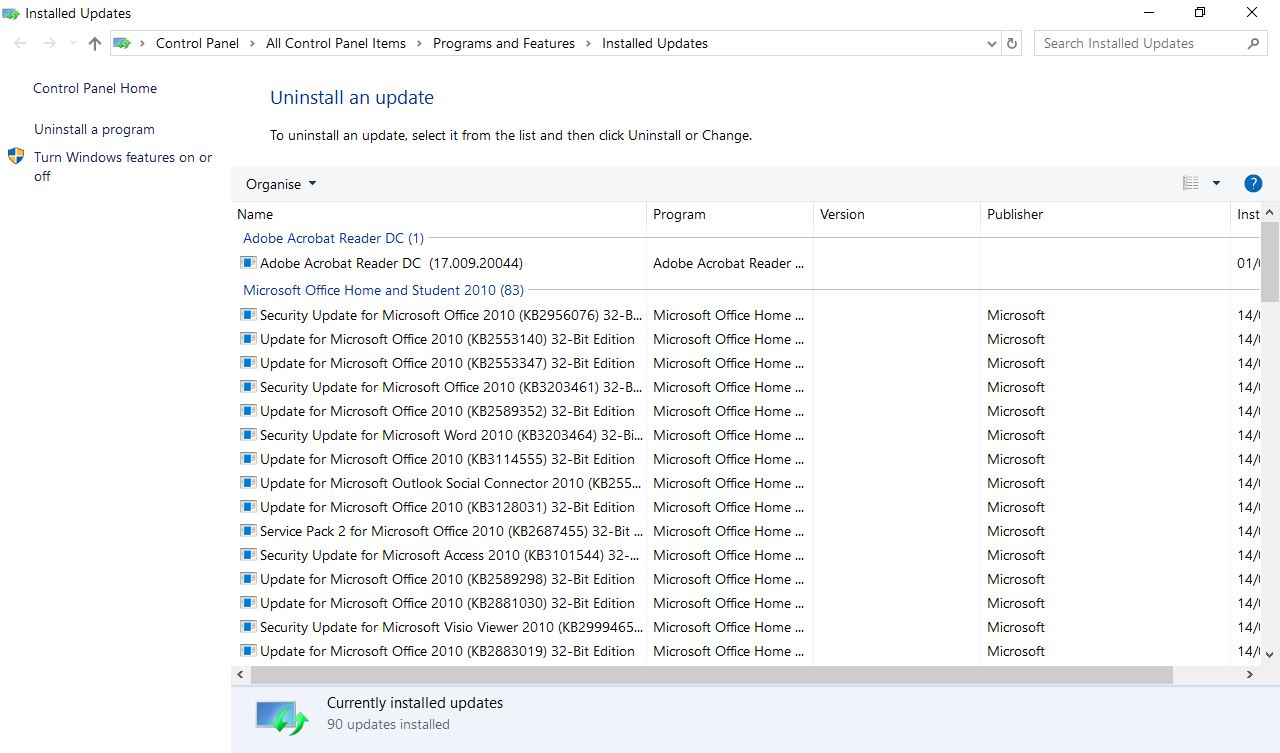
Task: Click the Adobe Acrobat Reader DC update icon
Action: click(248, 263)
